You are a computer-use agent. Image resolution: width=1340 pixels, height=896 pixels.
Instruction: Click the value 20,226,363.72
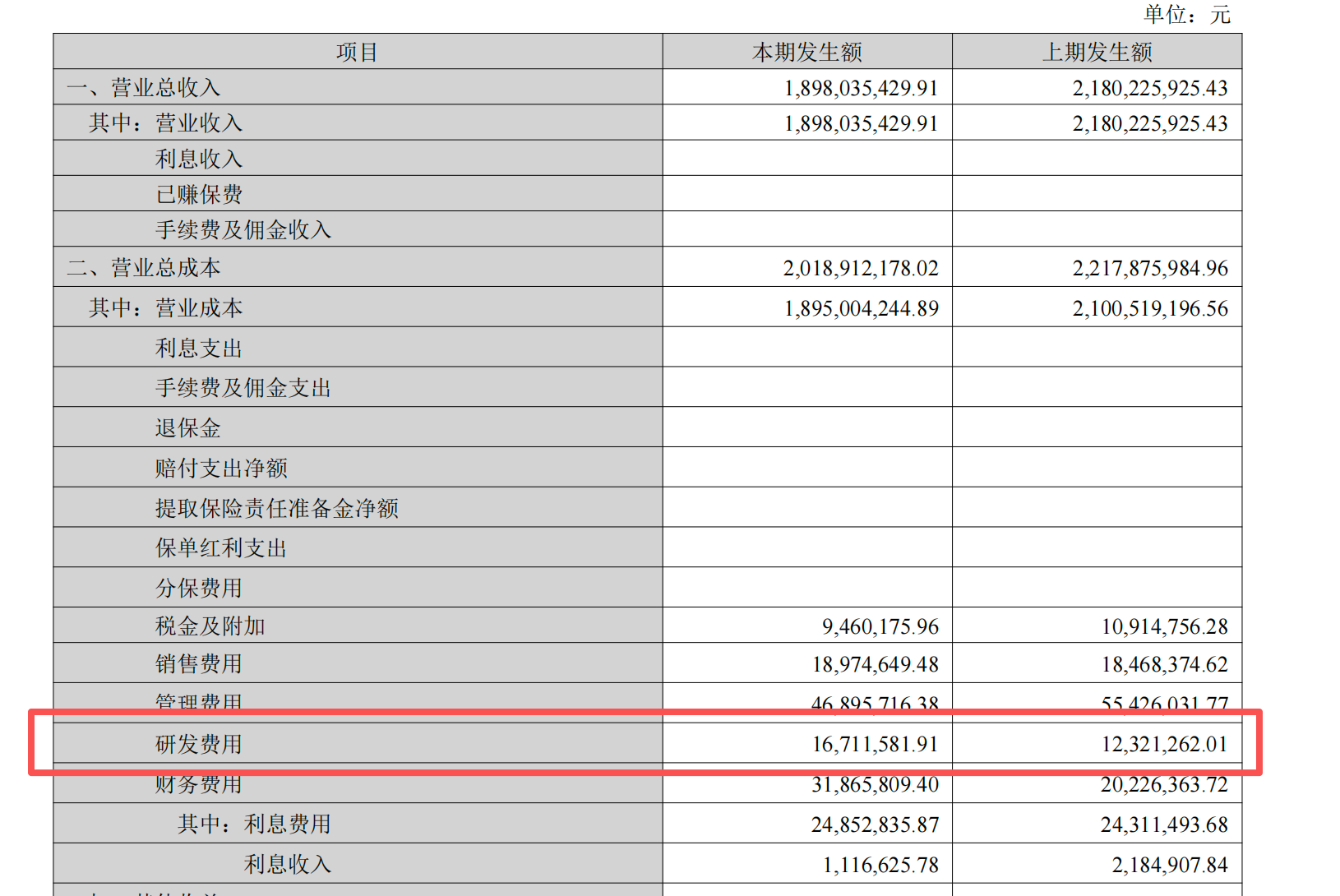(x=1165, y=785)
